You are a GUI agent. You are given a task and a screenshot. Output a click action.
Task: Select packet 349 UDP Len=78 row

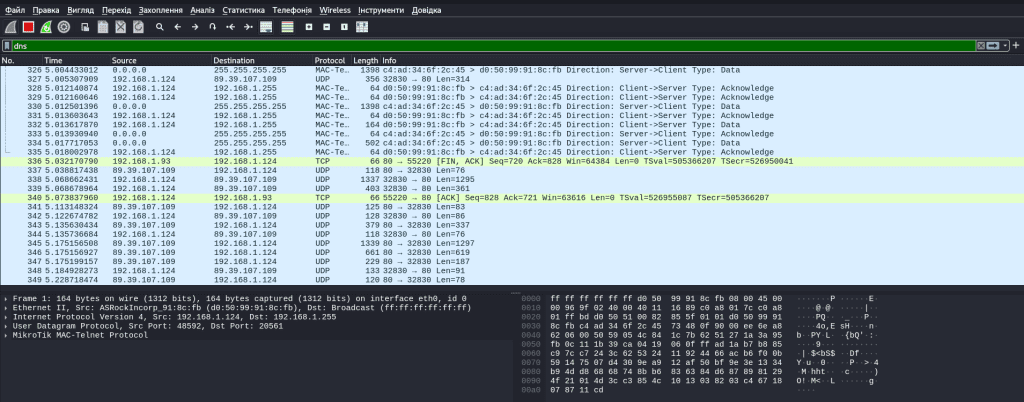point(512,280)
